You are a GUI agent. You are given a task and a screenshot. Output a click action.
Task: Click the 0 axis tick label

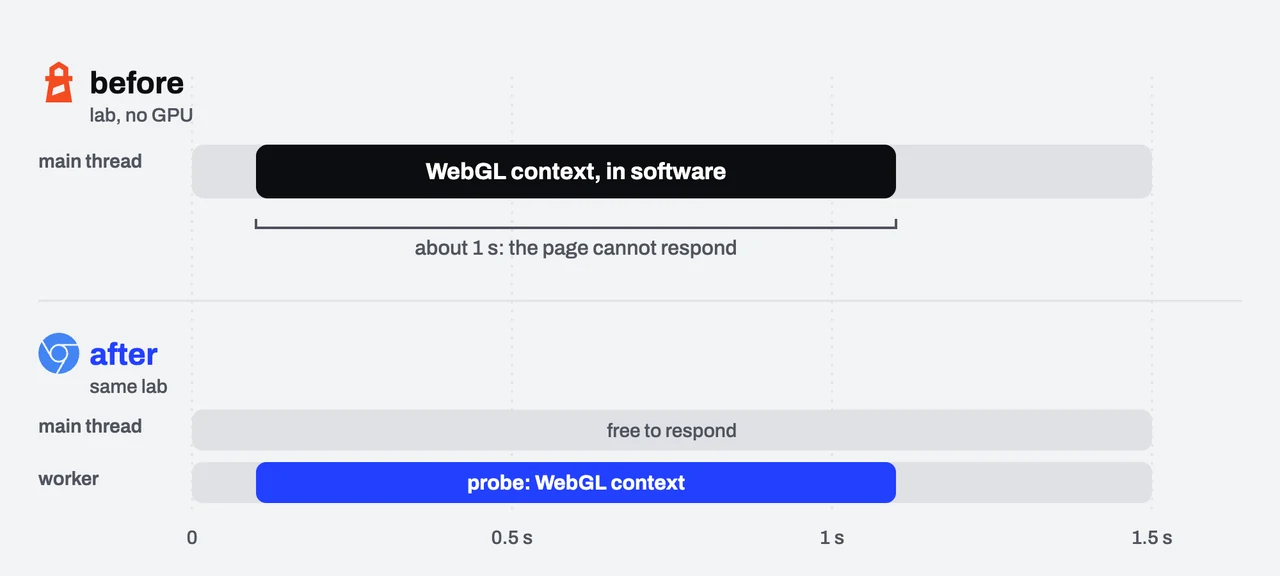click(x=192, y=538)
